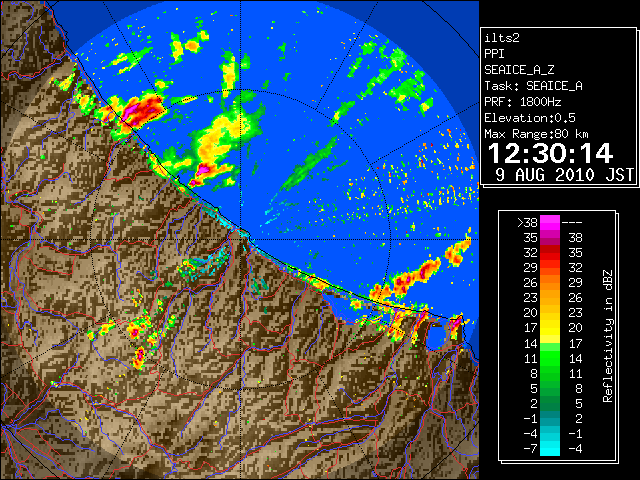Click the radar name ilts2
Screen dimensions: 640x480
click(502, 38)
